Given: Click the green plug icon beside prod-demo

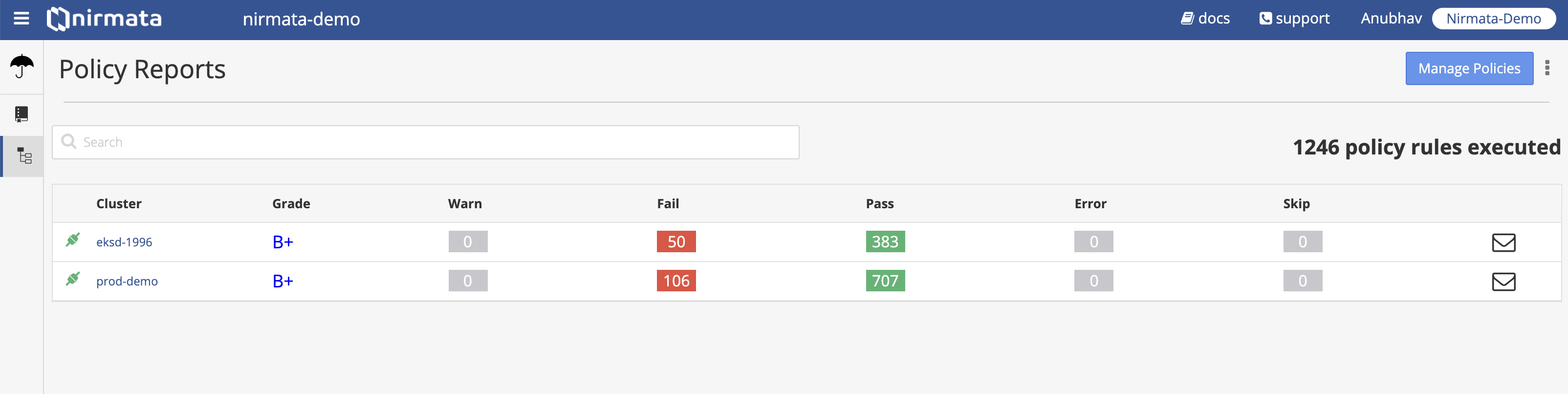Looking at the screenshot, I should click(73, 279).
